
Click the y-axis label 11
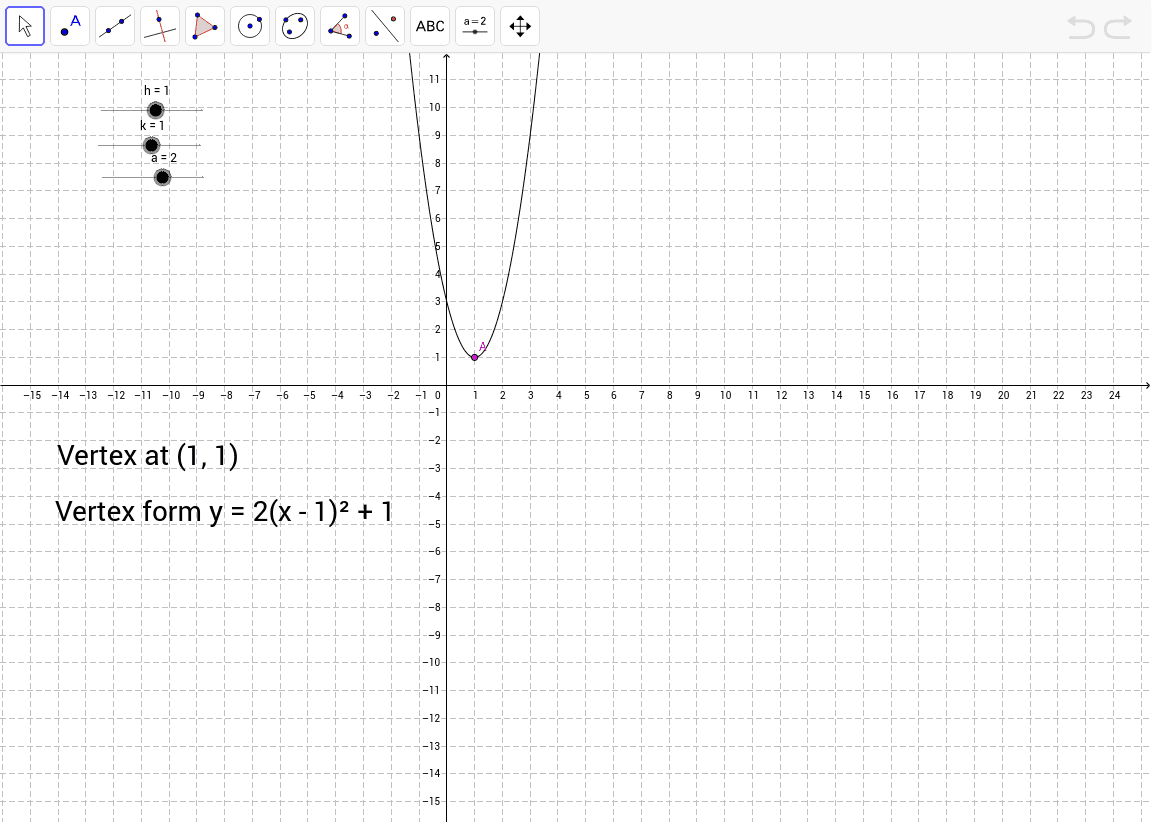tap(435, 79)
